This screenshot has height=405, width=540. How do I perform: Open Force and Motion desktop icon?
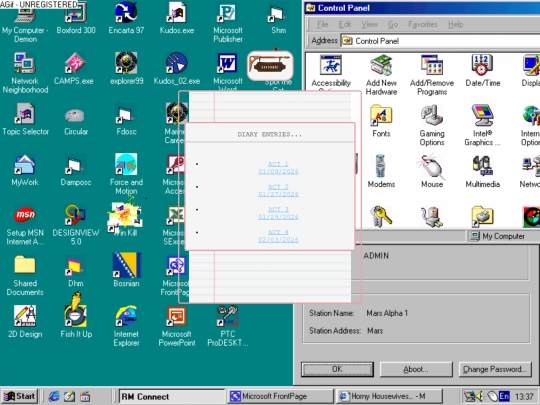(126, 174)
